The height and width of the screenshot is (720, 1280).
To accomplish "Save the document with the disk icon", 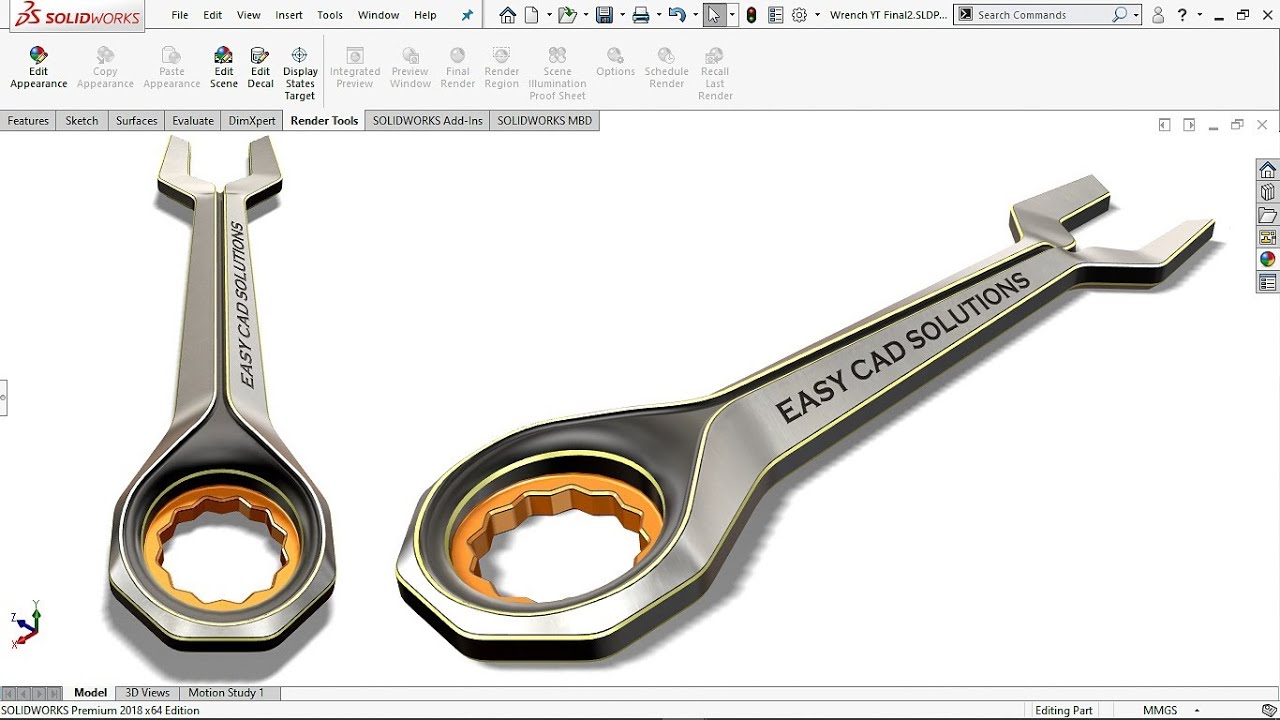I will [x=604, y=15].
